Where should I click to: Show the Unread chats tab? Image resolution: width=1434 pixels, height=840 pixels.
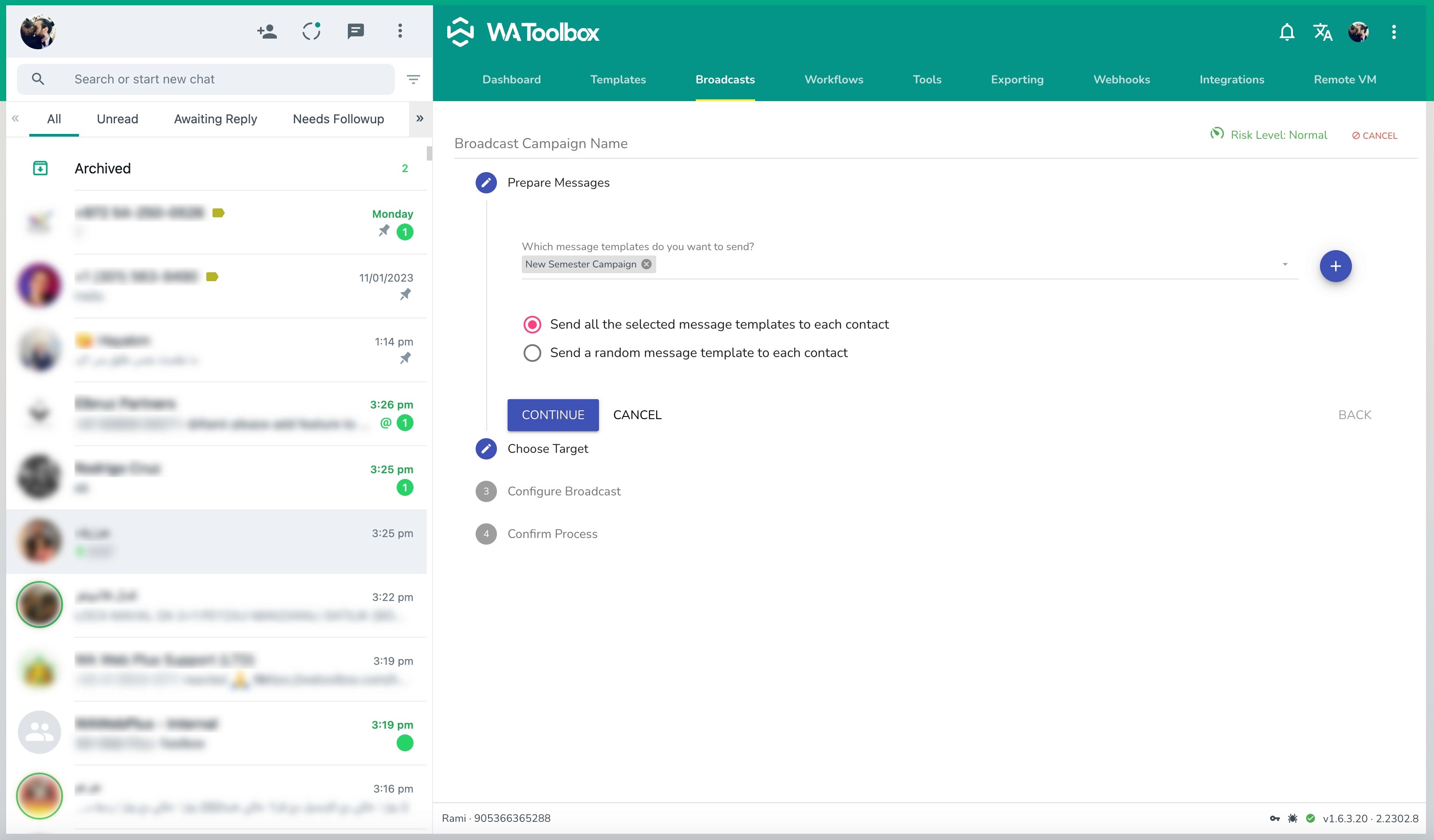(x=117, y=119)
